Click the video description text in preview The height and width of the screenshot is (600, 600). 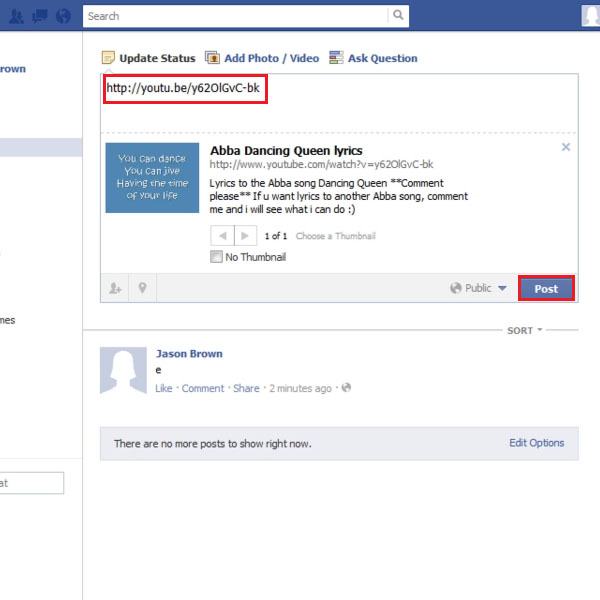pos(339,196)
